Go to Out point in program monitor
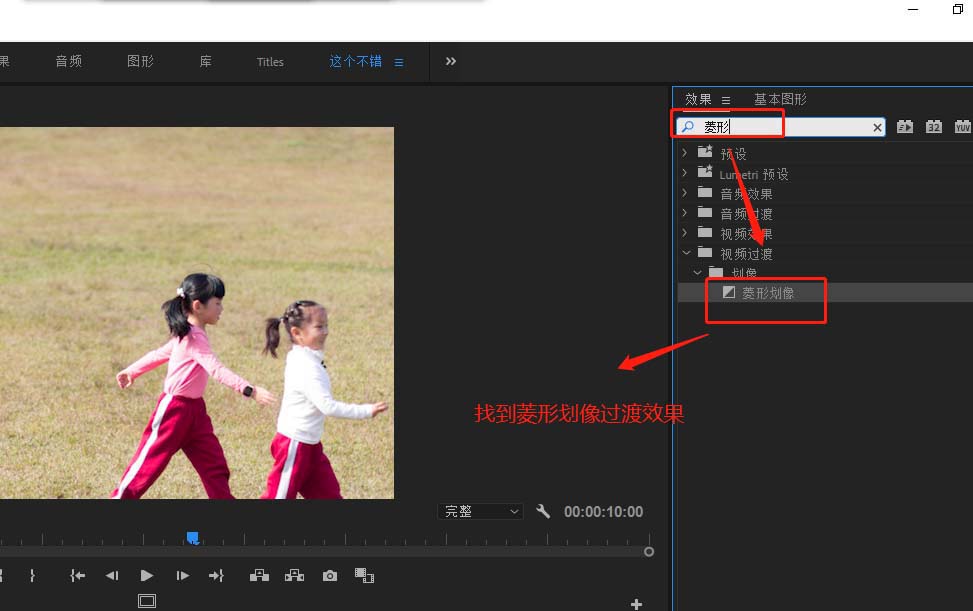Image resolution: width=973 pixels, height=611 pixels. pyautogui.click(x=216, y=576)
